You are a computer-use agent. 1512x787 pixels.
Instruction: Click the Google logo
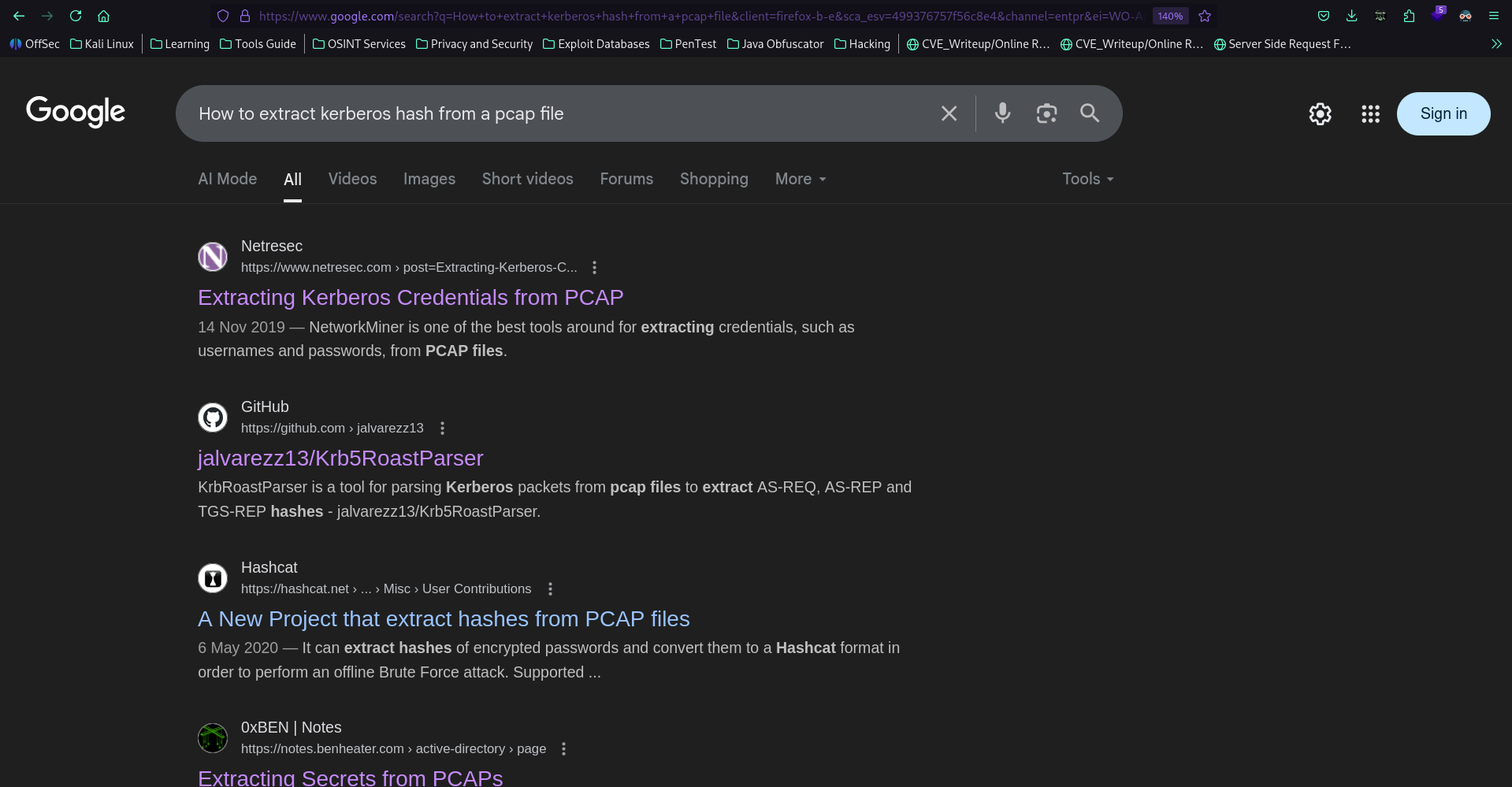(x=76, y=112)
